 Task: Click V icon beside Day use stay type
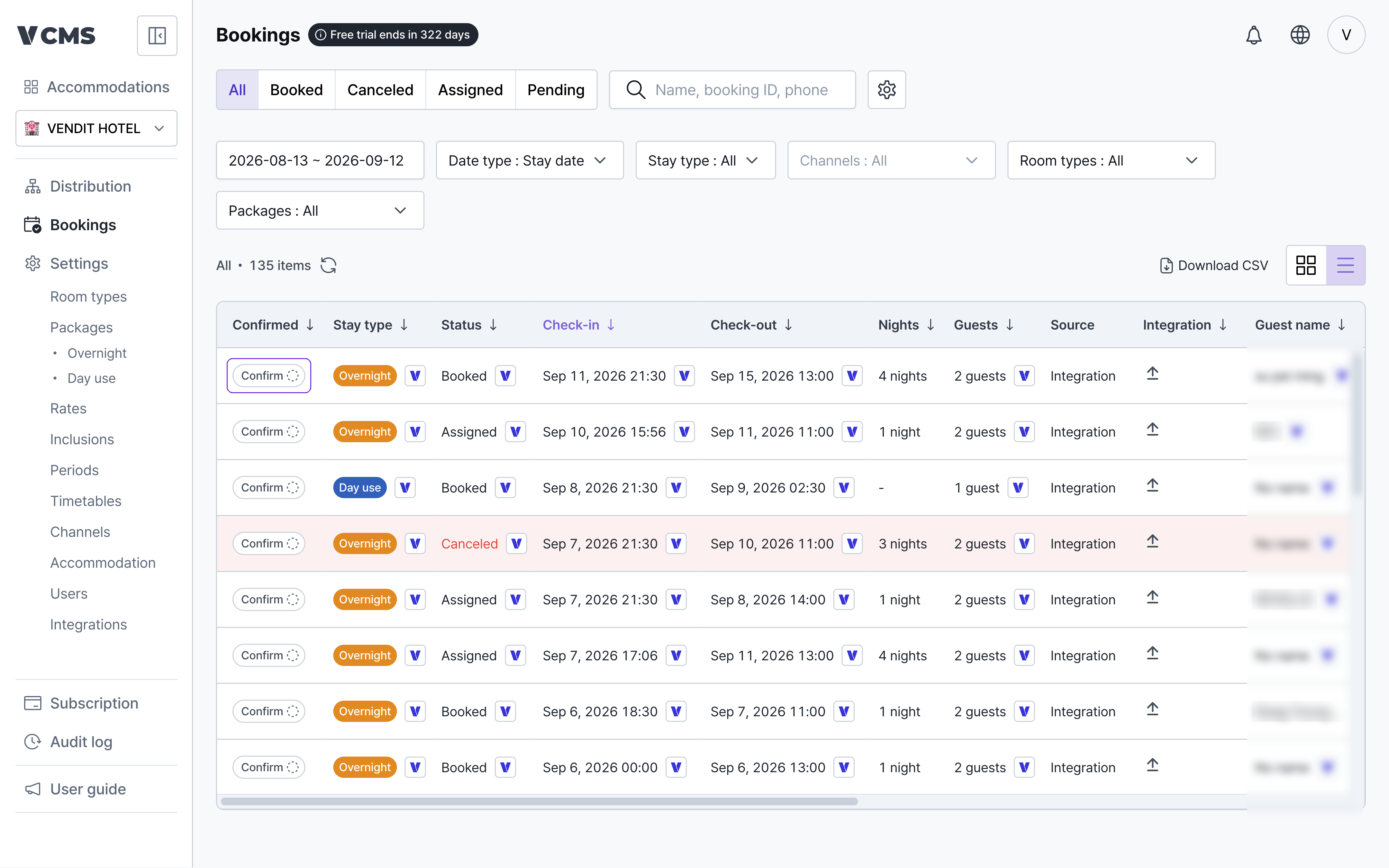[x=405, y=487]
